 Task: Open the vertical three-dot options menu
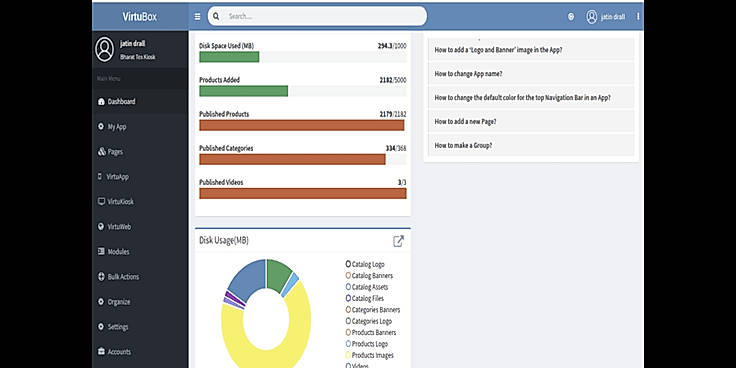click(637, 16)
